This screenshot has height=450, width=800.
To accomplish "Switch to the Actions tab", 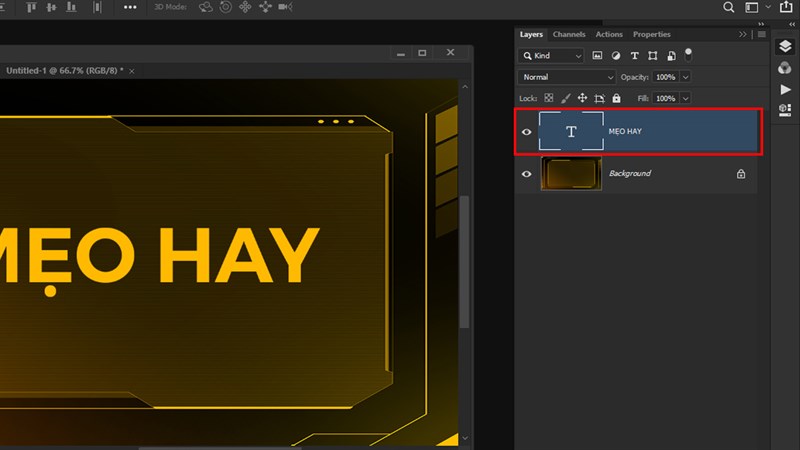I will tap(609, 34).
